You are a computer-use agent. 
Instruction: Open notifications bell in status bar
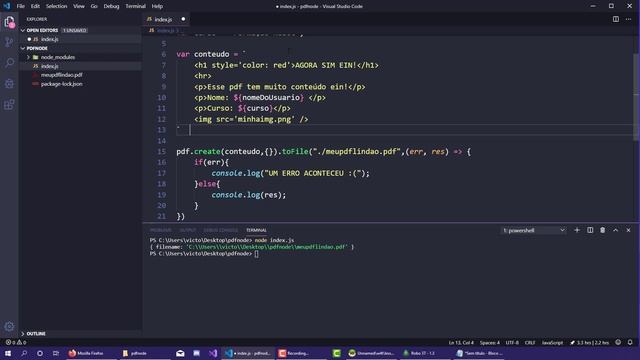[x=630, y=342]
